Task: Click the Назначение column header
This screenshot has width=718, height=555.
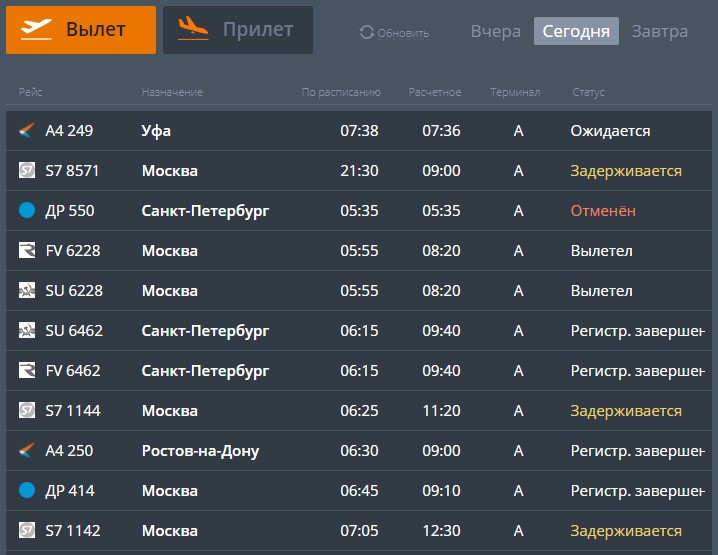Action: 172,92
